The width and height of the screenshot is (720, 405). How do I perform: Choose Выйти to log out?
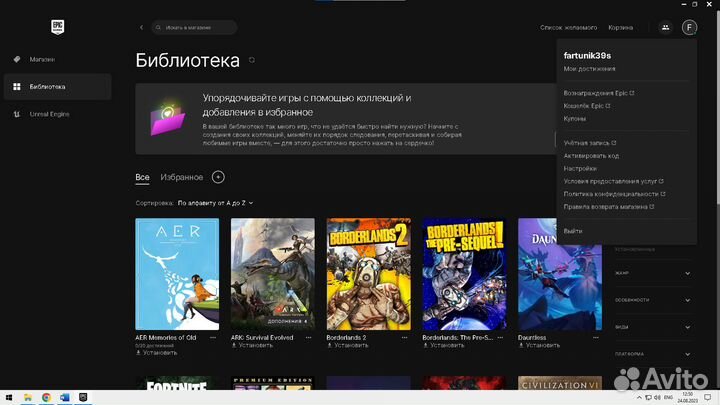pos(573,231)
